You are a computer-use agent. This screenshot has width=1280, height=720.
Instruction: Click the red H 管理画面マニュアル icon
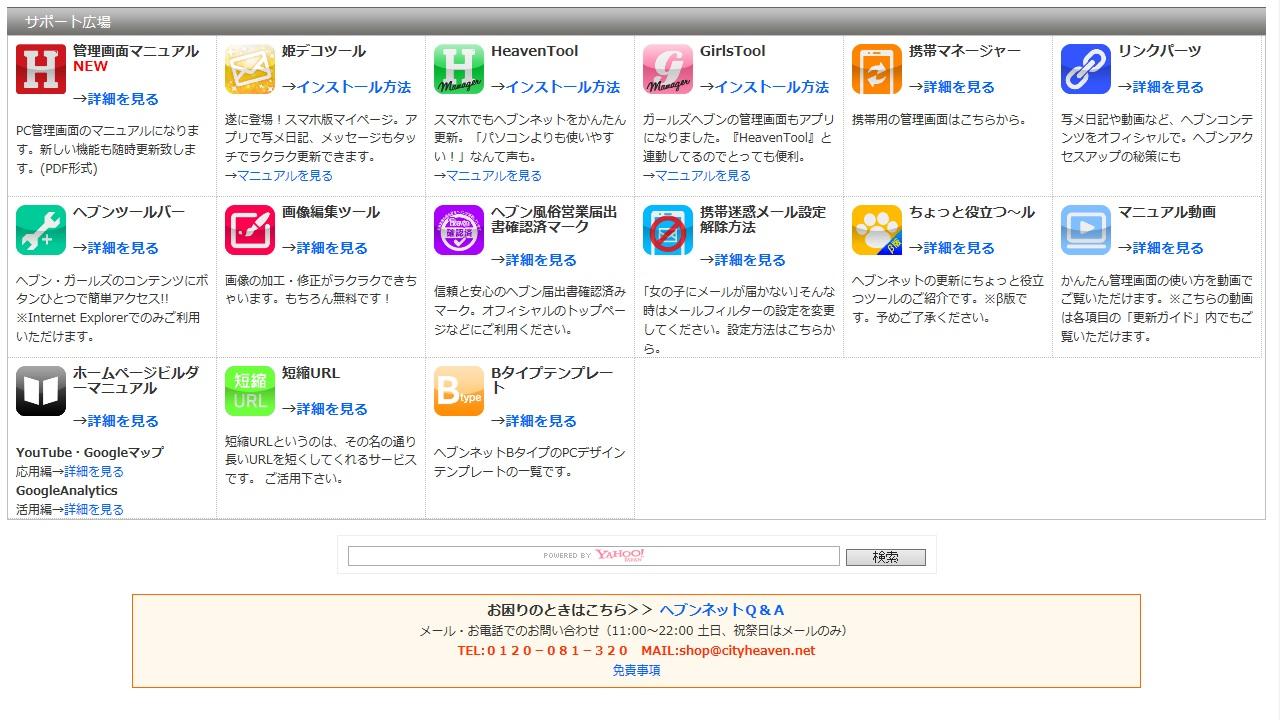point(41,69)
